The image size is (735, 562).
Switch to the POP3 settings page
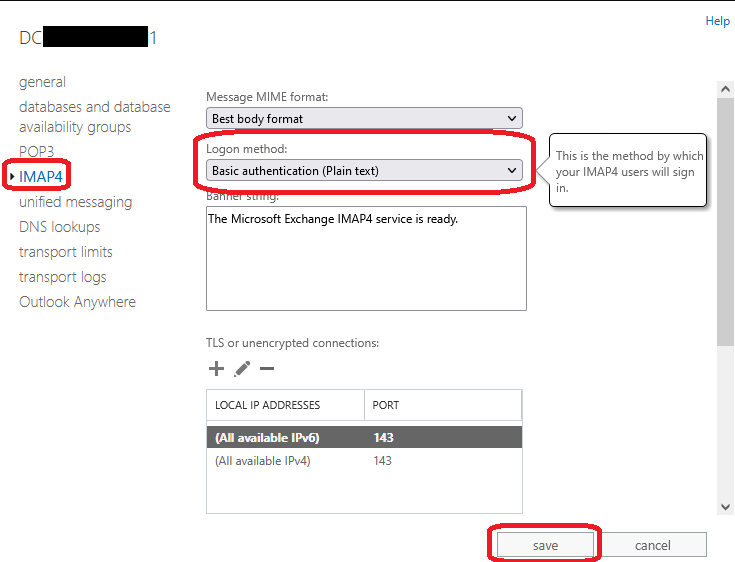[36, 152]
